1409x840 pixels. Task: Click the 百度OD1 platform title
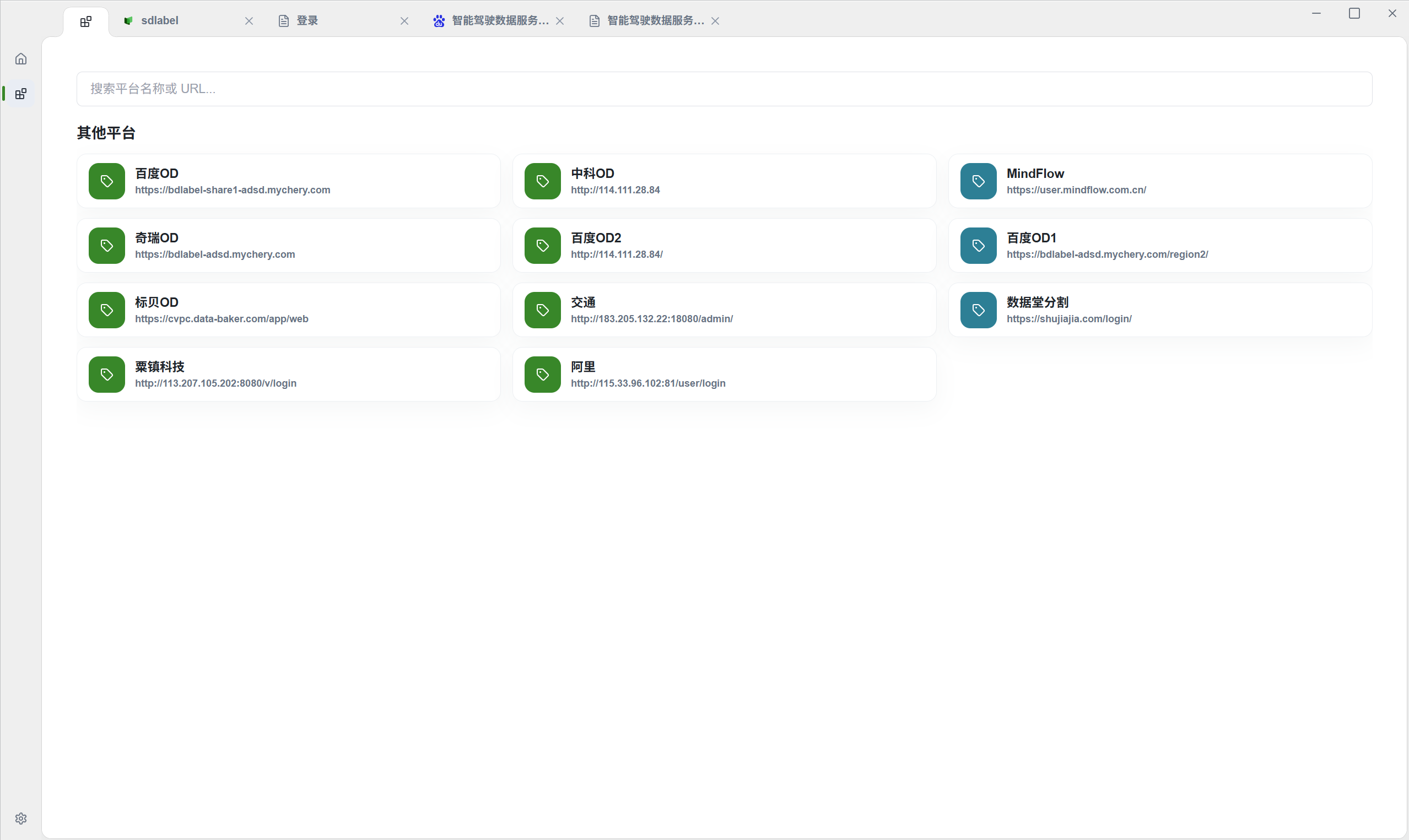[1032, 238]
